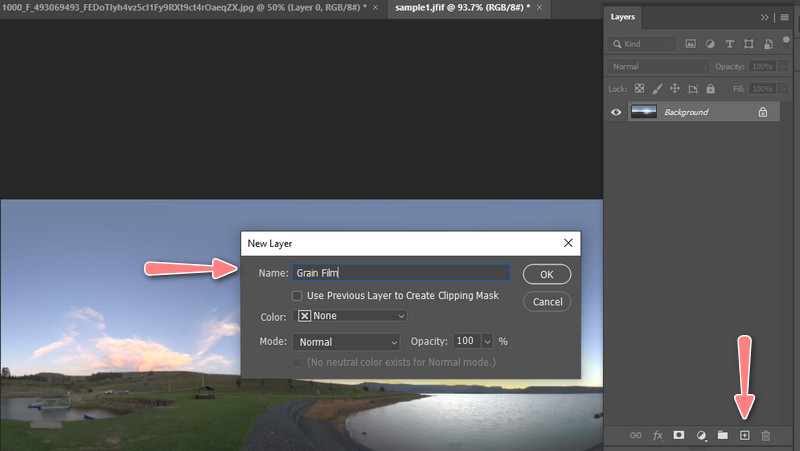Expand the Mode dropdown in New Layer
Viewport: 800px width, 451px height.
pyautogui.click(x=347, y=341)
